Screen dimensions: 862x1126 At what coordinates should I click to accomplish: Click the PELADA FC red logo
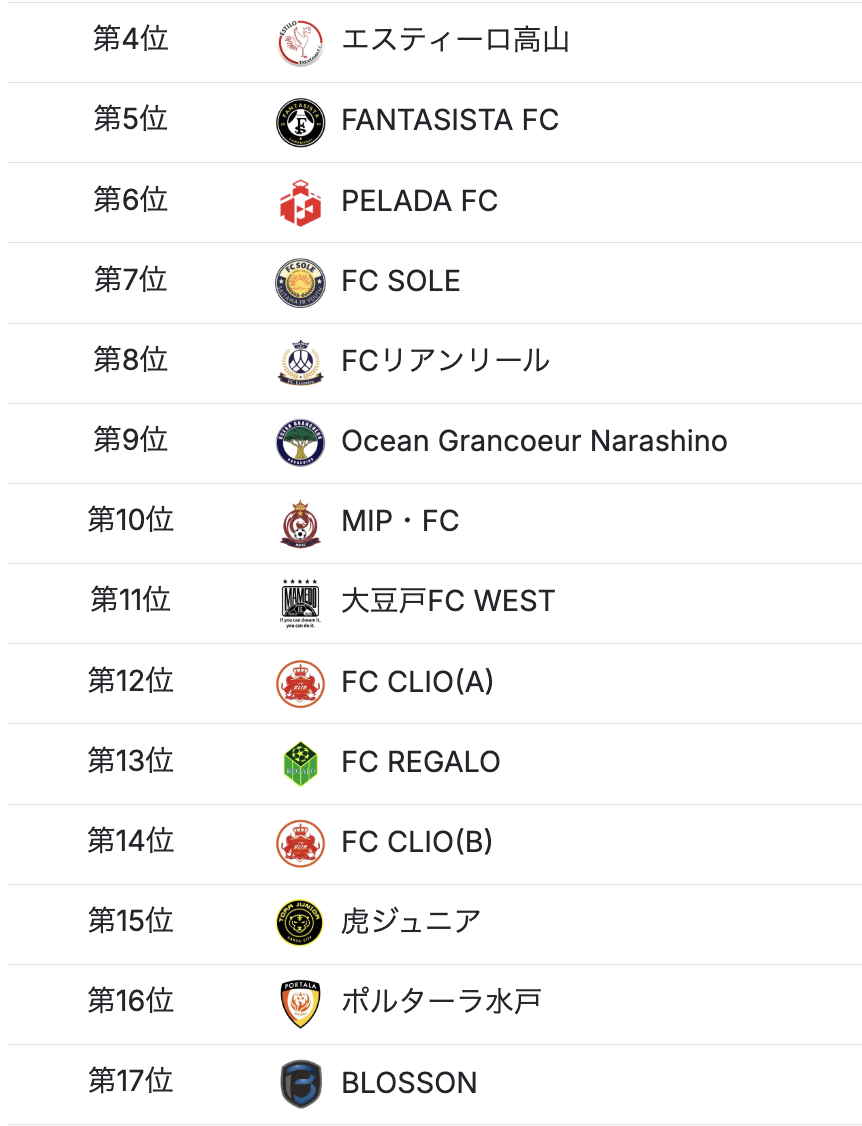pos(300,202)
